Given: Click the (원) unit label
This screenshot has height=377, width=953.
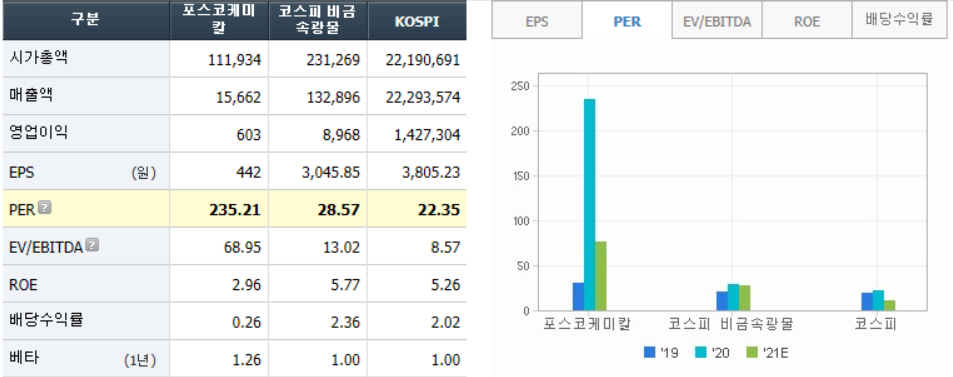Looking at the screenshot, I should [143, 173].
